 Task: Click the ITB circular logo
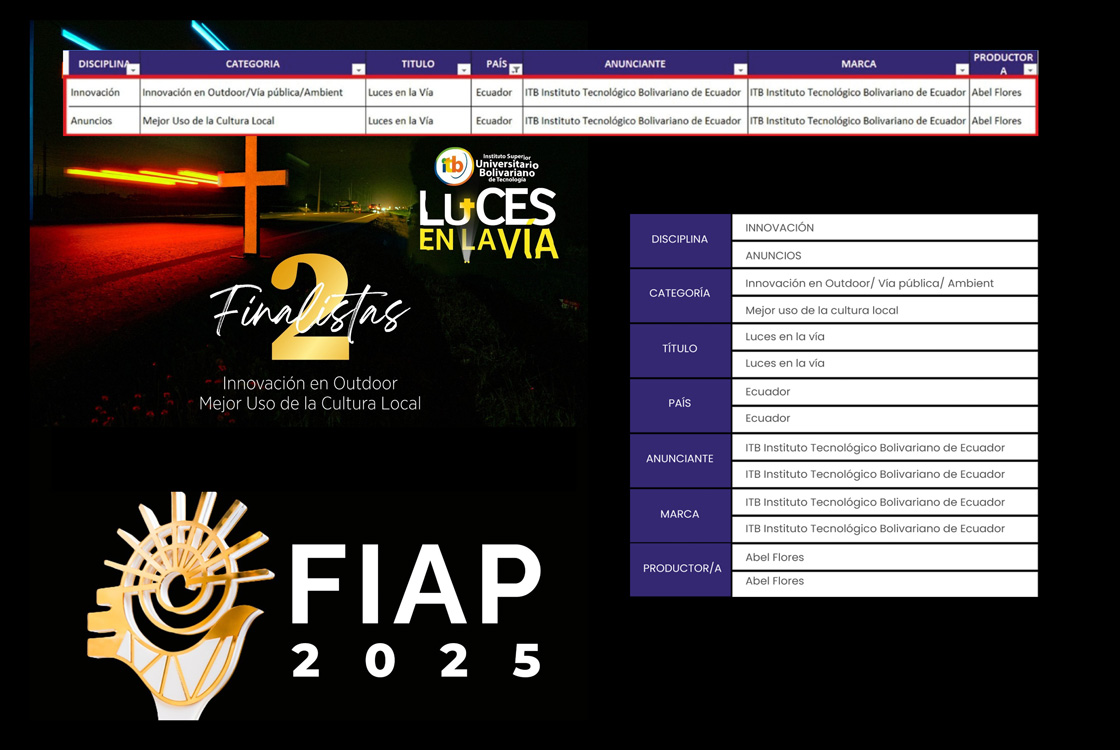454,166
